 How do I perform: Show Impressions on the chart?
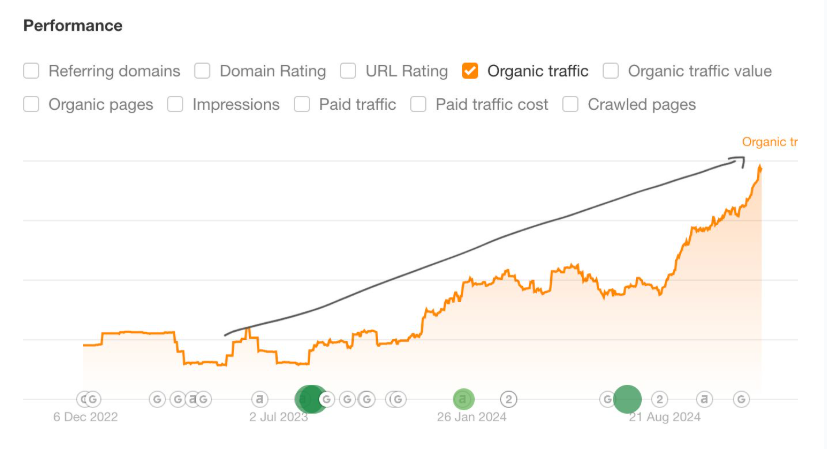pos(175,104)
